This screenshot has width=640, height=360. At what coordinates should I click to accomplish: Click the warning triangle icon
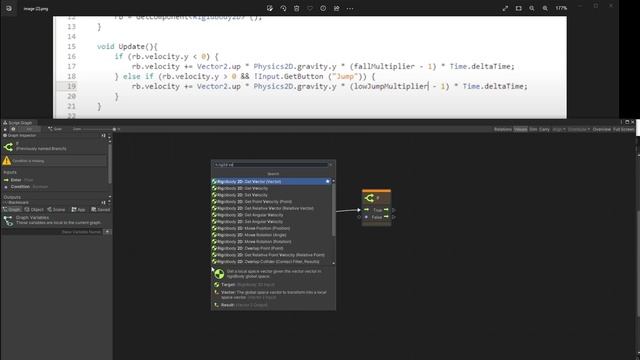coord(7,161)
